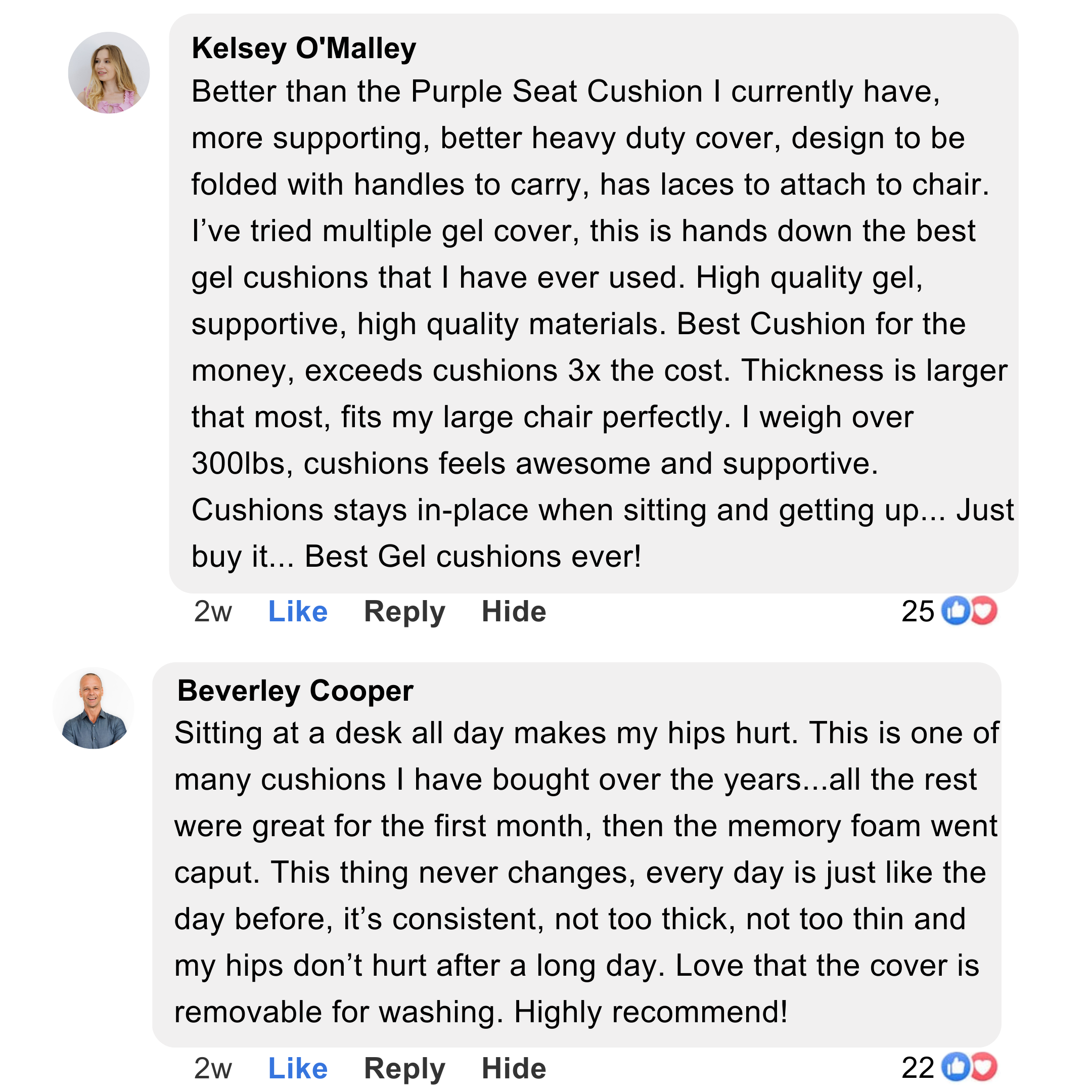Click the red heart icon beside 22
The width and height of the screenshot is (1092, 1092).
click(x=985, y=1067)
